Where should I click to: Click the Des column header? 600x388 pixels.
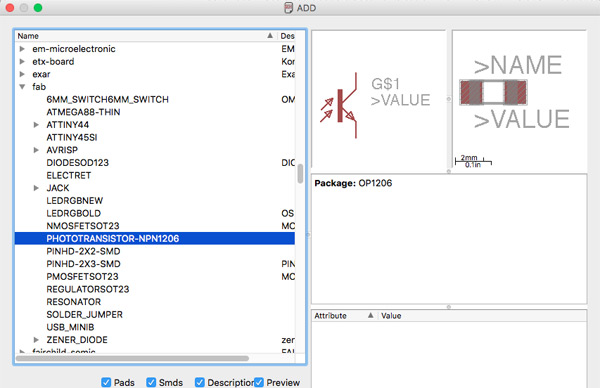287,36
